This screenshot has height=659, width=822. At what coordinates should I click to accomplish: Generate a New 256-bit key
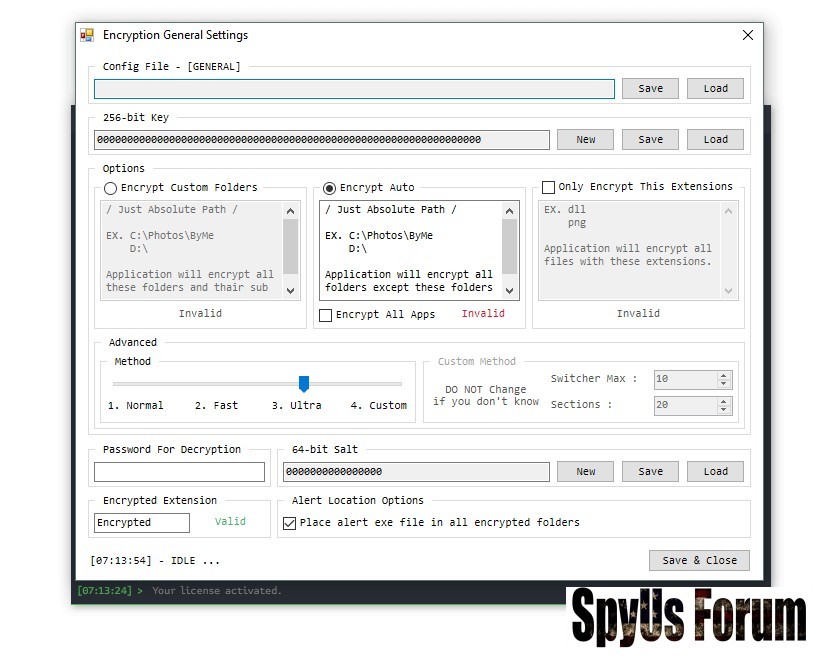(585, 140)
